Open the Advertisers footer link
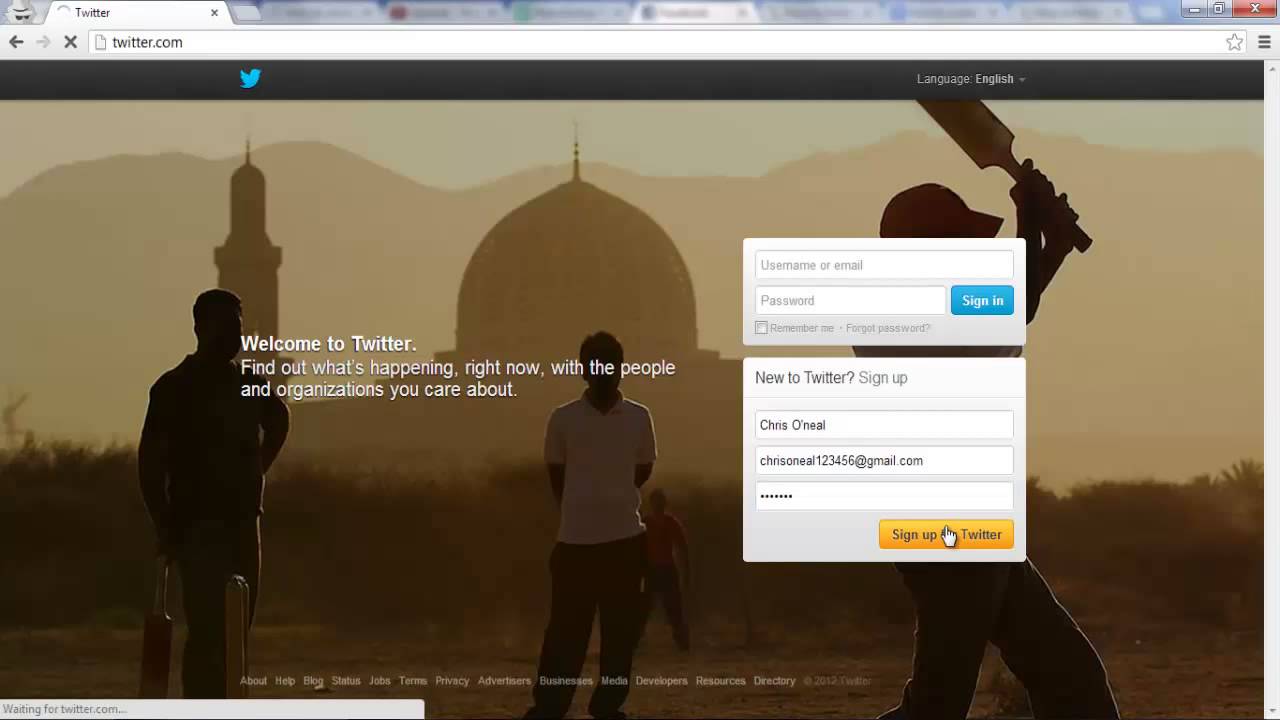This screenshot has width=1280, height=720. tap(504, 681)
